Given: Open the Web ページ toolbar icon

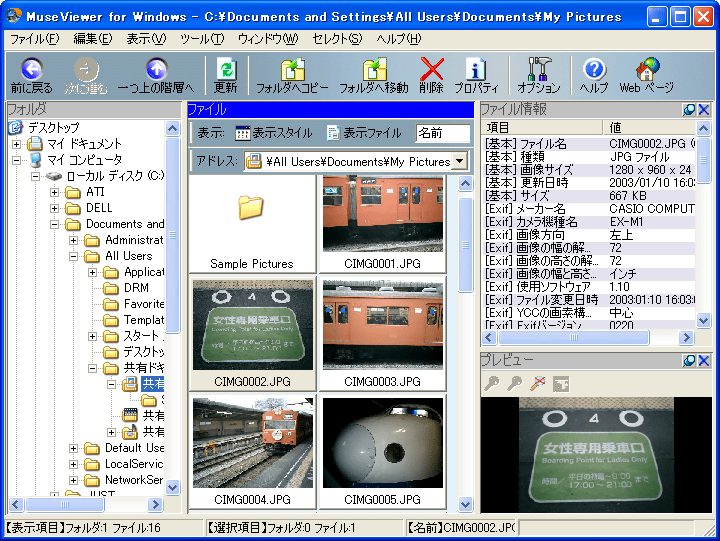Looking at the screenshot, I should click(x=646, y=69).
